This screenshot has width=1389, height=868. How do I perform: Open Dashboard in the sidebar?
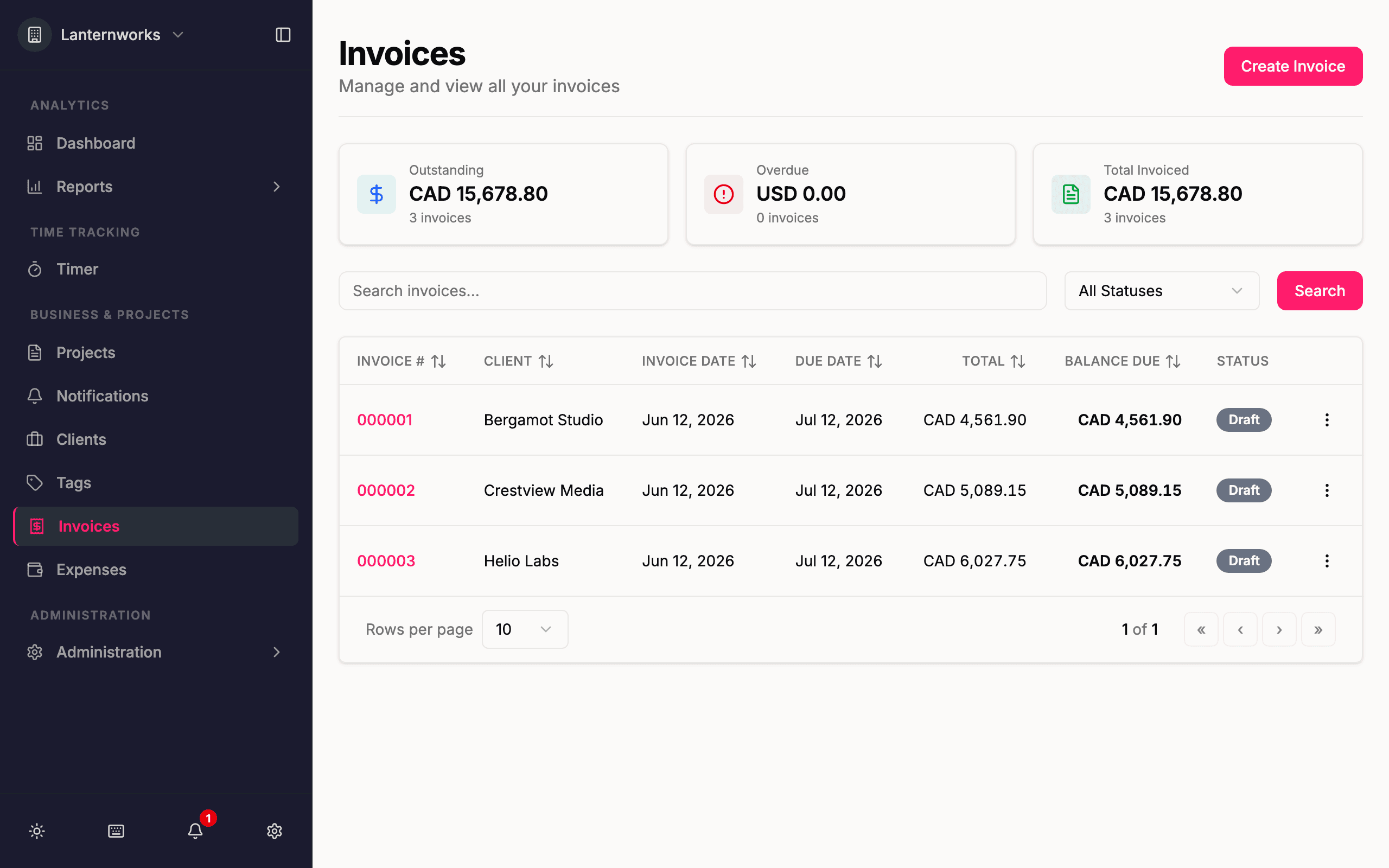click(156, 143)
